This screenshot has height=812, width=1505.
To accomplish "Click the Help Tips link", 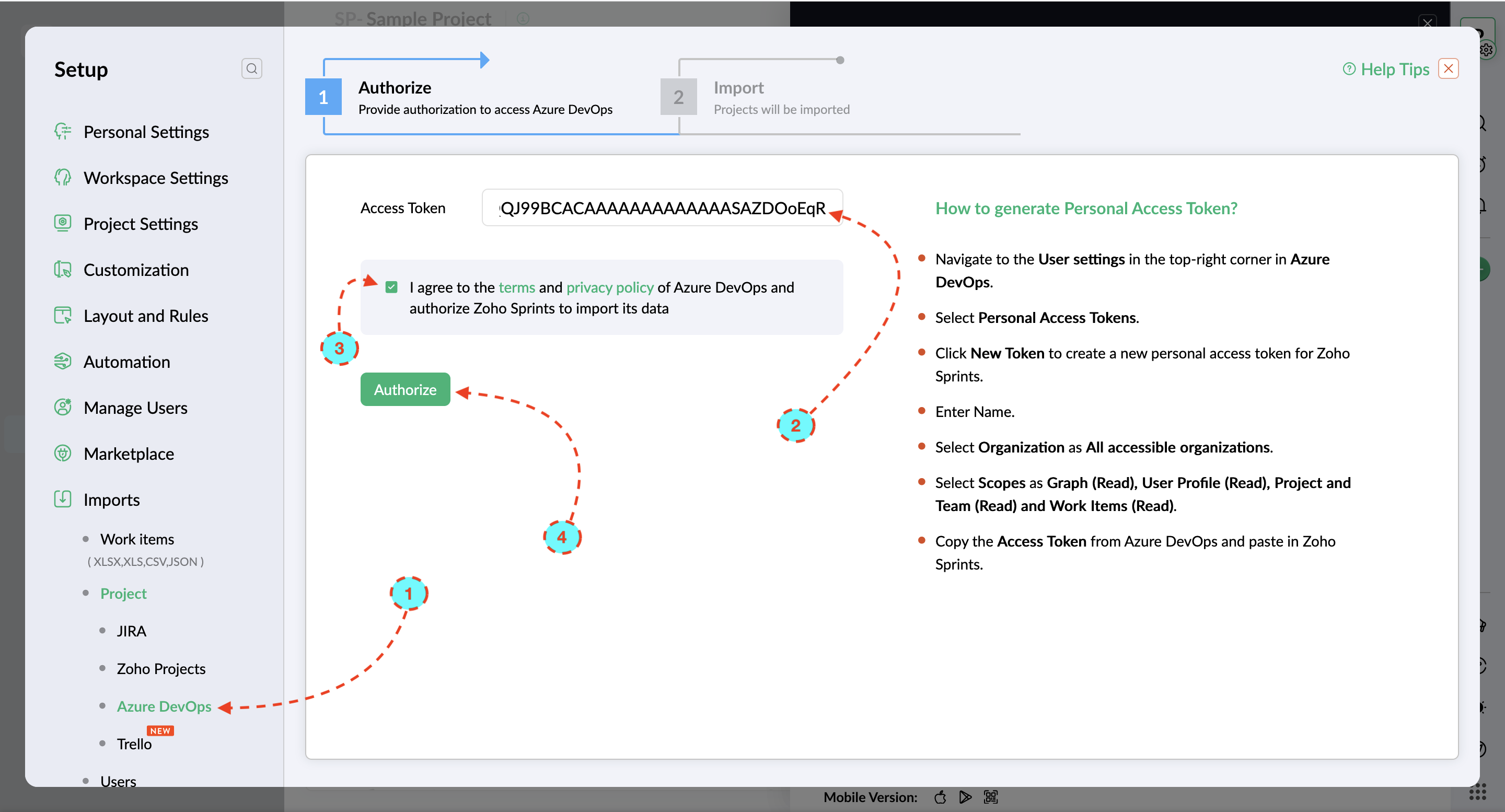I will (1395, 69).
